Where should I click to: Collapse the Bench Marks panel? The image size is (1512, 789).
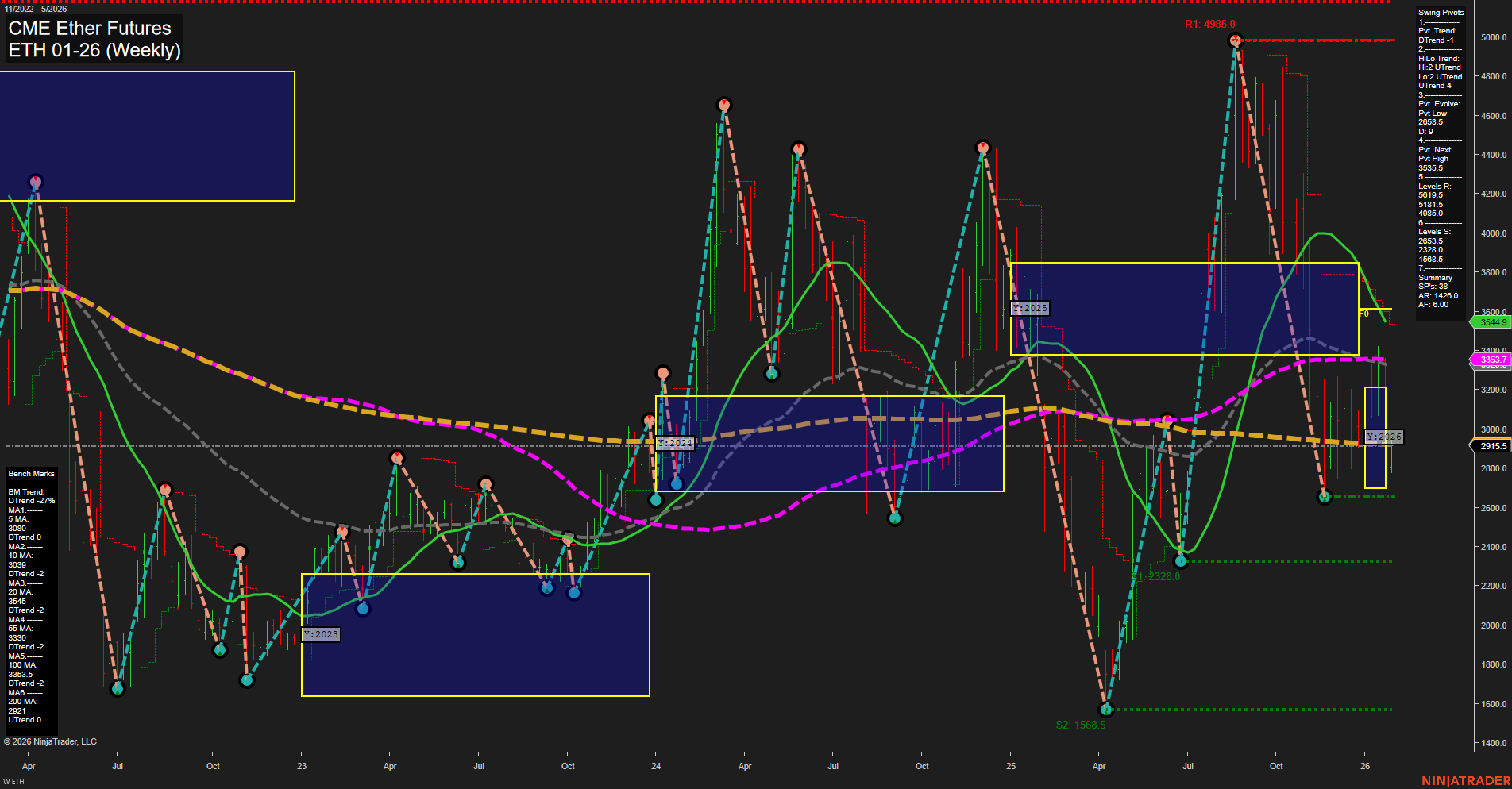click(x=30, y=472)
